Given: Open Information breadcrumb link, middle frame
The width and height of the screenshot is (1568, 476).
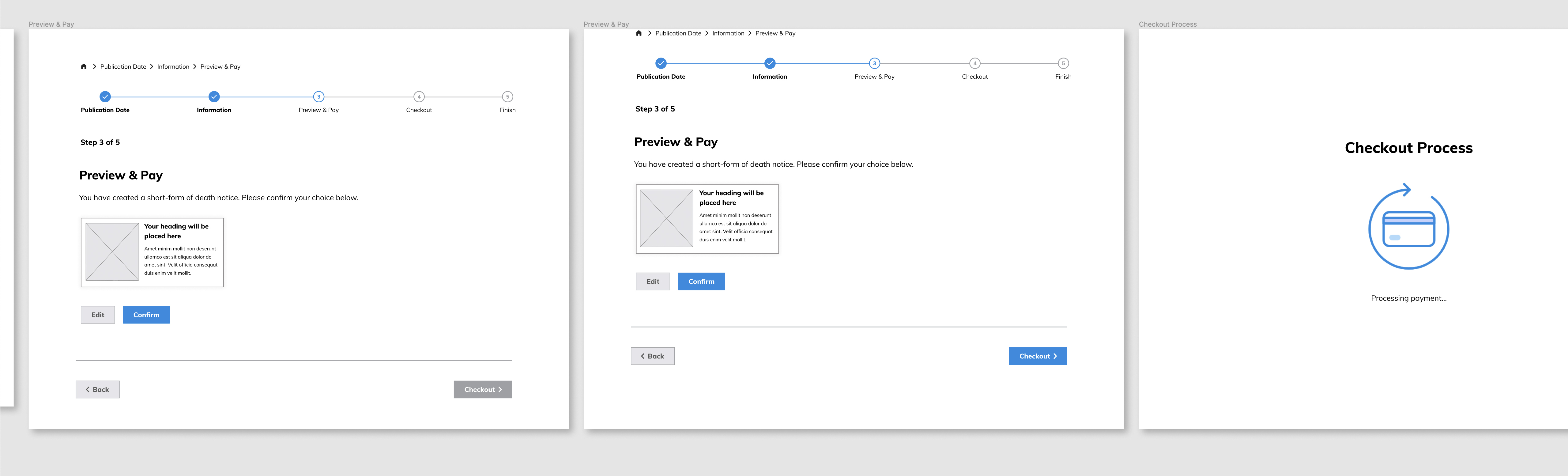Looking at the screenshot, I should point(728,33).
